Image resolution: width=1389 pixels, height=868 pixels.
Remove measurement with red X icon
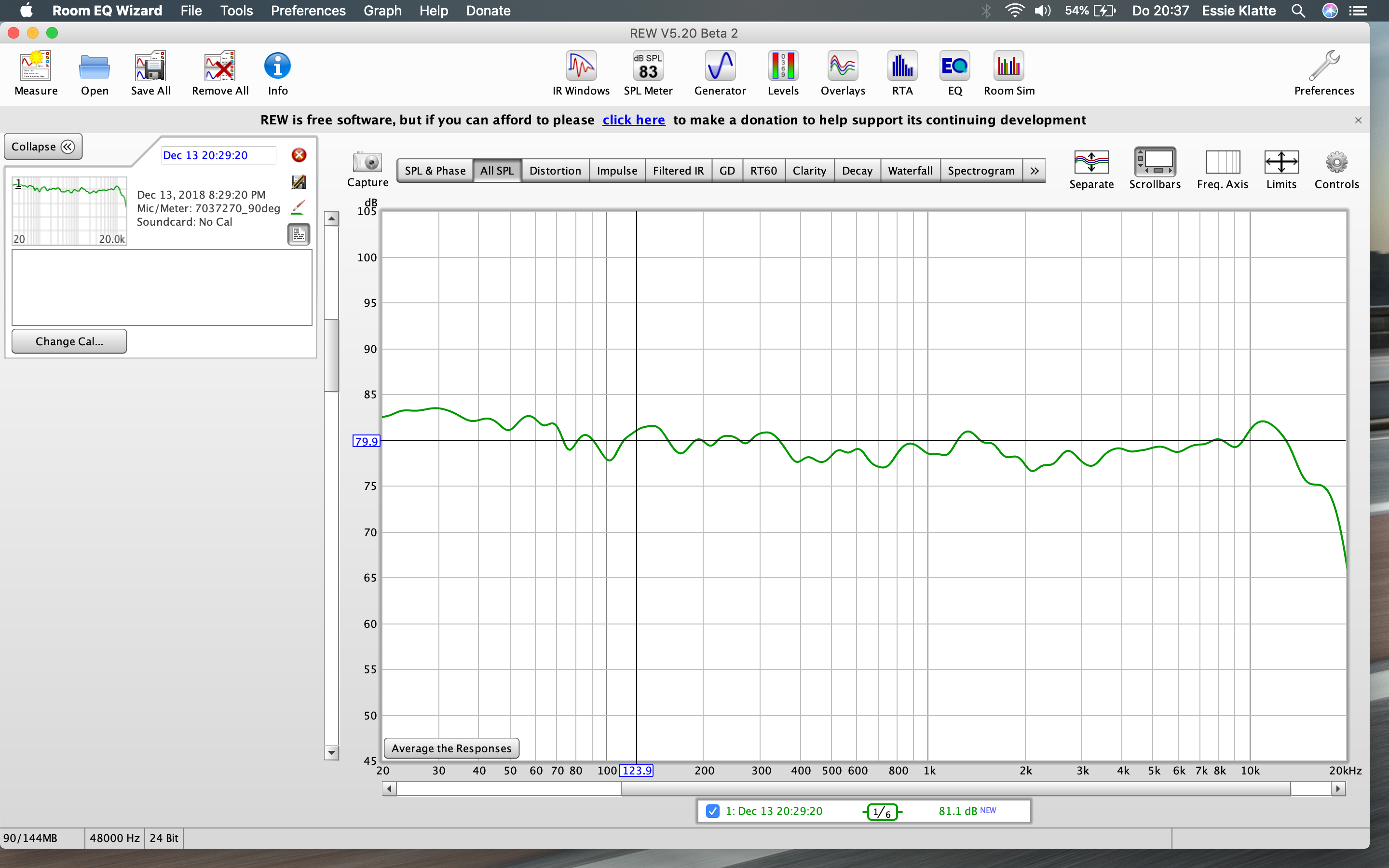tap(299, 155)
